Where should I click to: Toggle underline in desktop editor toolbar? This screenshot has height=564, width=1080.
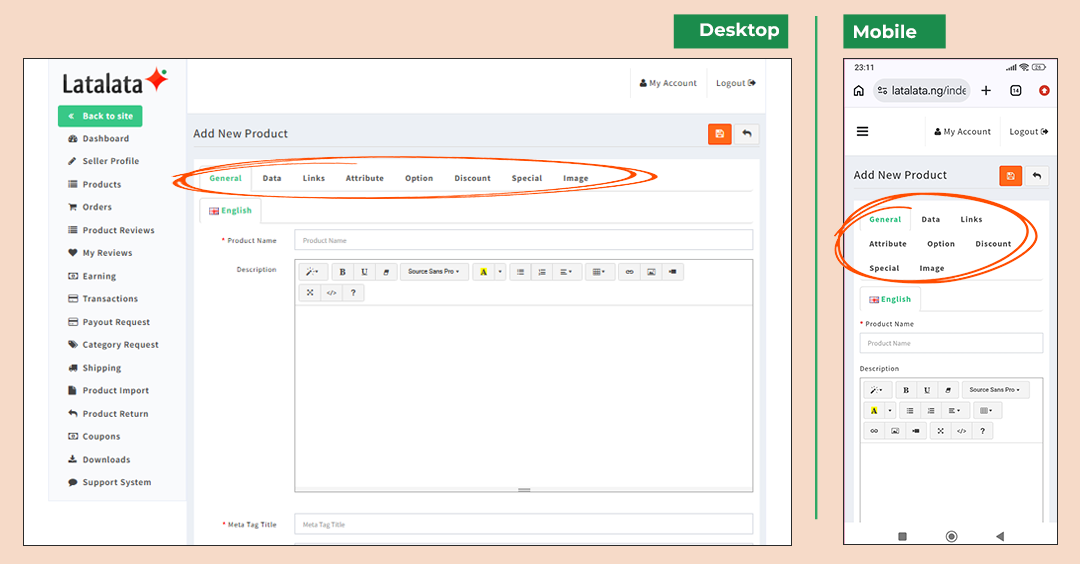tap(364, 271)
